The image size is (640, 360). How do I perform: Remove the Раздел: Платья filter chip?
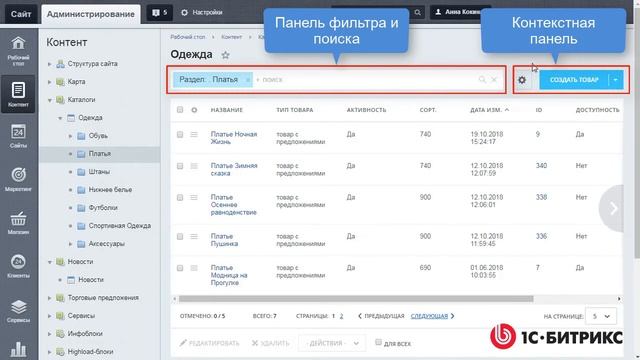tap(248, 80)
